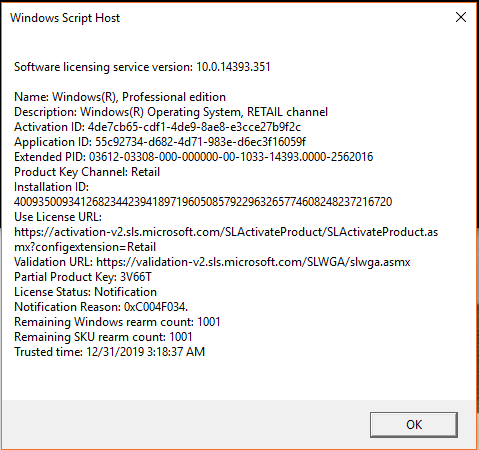This screenshot has width=479, height=450.
Task: Click the License Status: Notification line
Action: [85, 292]
